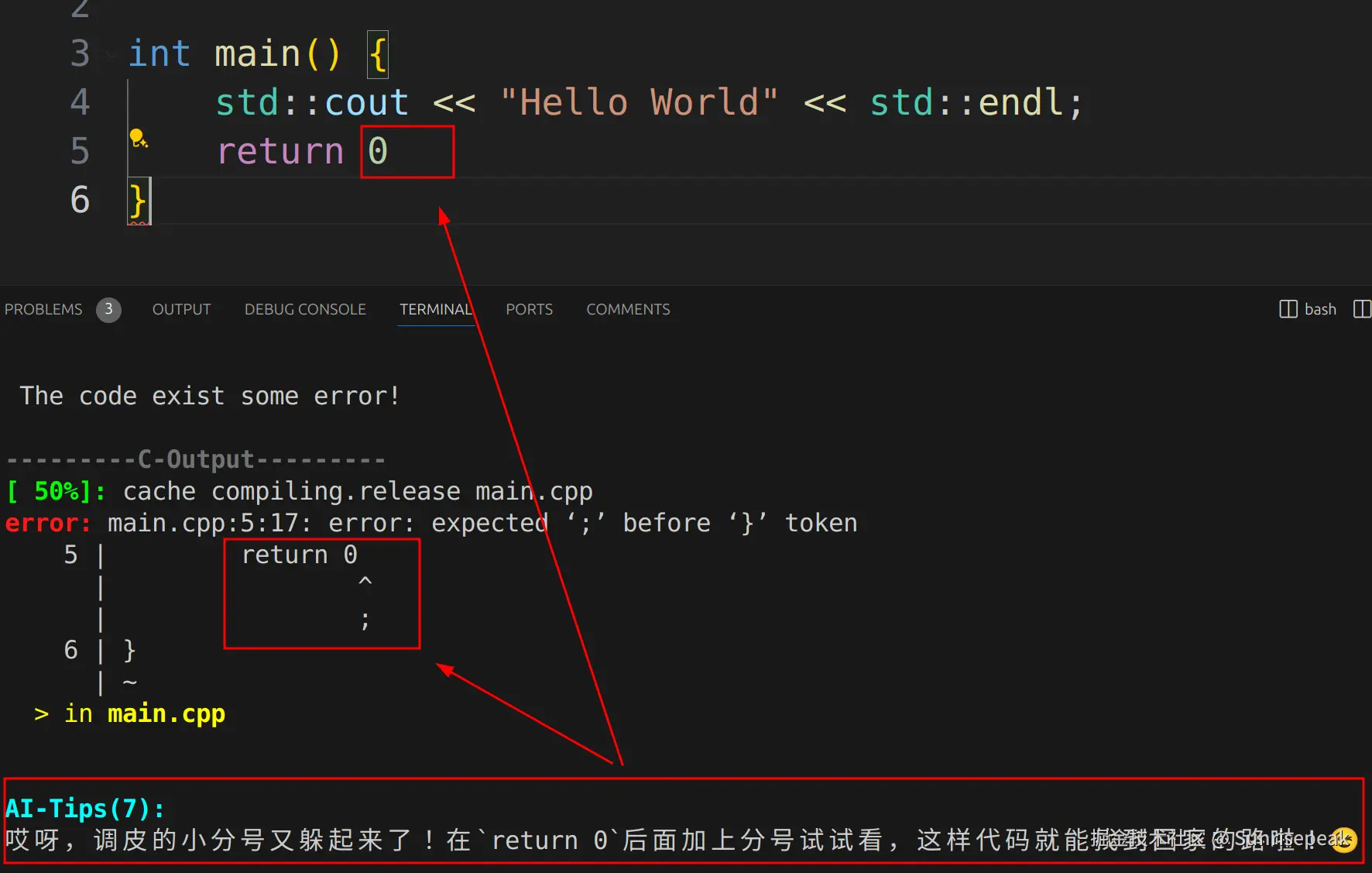Click the lightbulb quick-fix icon on line 5
The image size is (1372, 873).
pos(139,139)
